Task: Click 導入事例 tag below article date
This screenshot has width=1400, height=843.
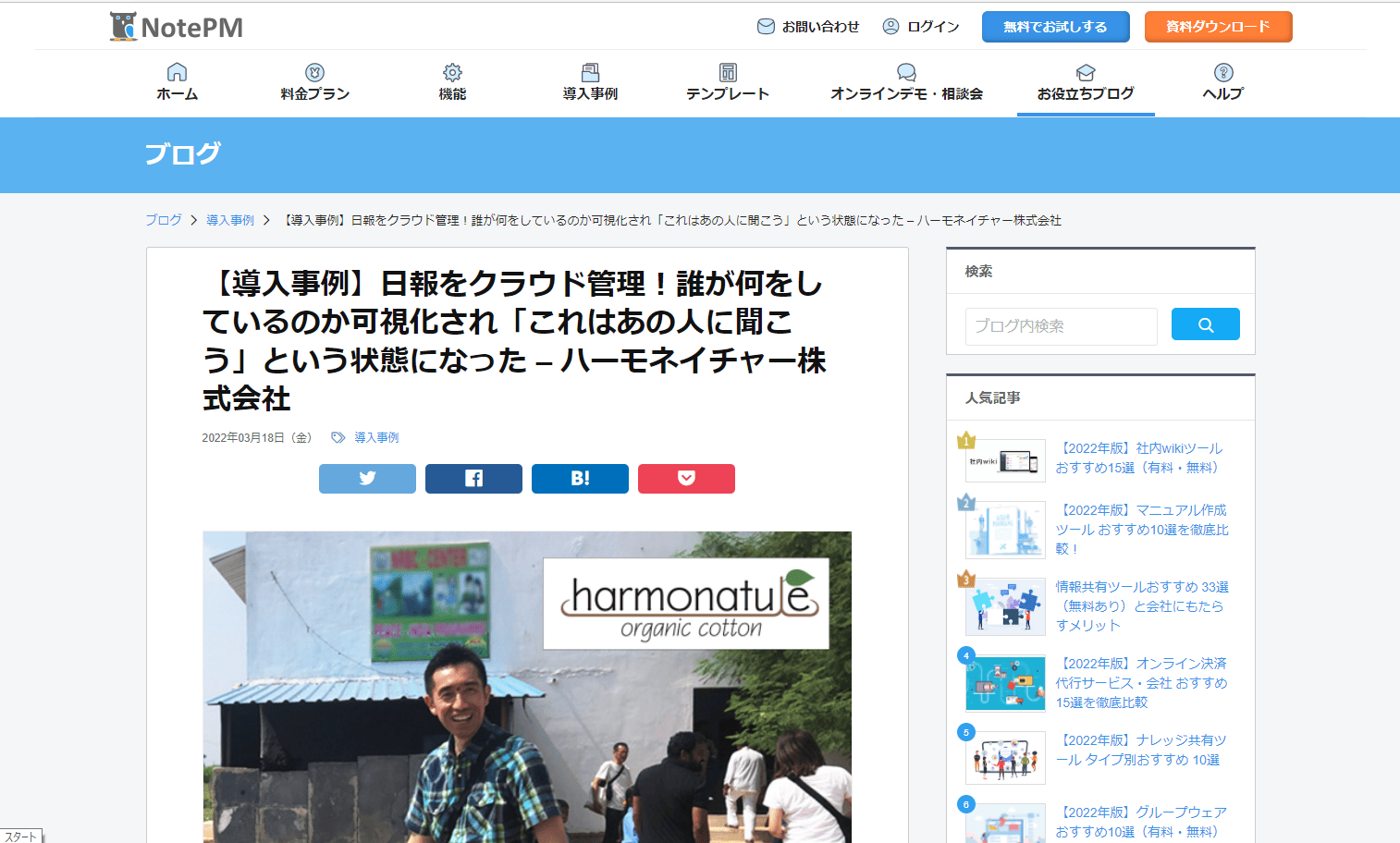Action: 376,438
